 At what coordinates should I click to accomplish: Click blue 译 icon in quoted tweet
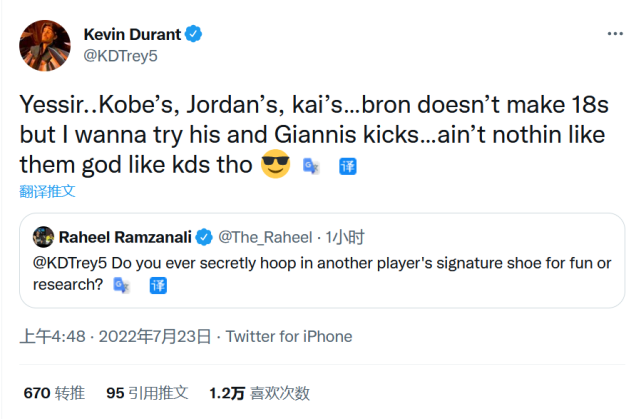point(157,285)
